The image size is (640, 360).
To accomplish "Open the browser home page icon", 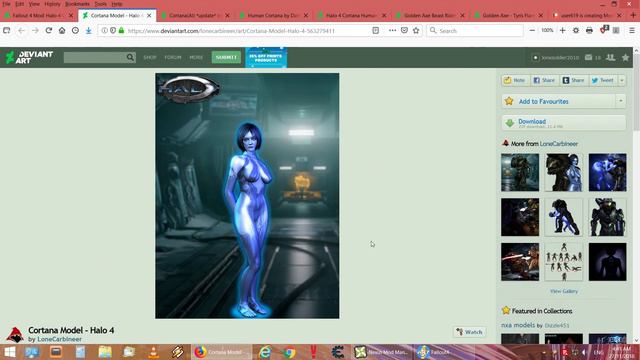I will (x=62, y=31).
